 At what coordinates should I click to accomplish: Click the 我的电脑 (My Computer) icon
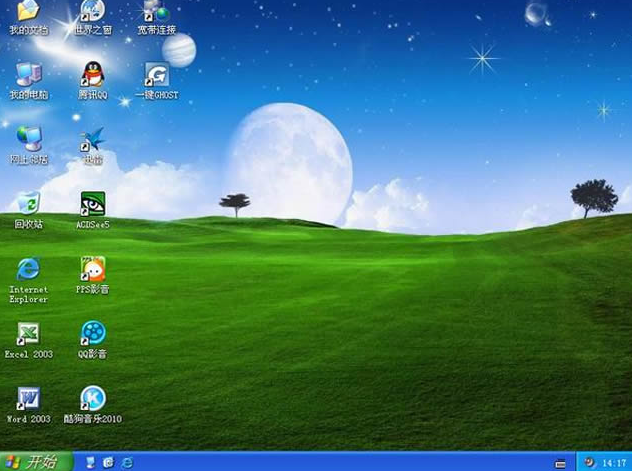point(28,74)
